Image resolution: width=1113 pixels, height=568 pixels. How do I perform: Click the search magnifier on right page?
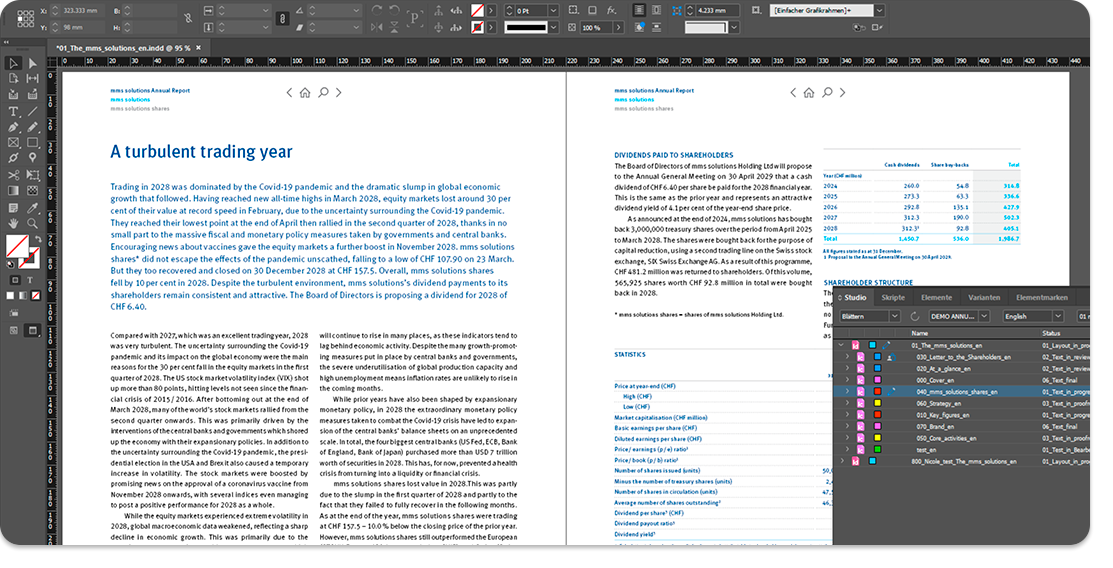tap(827, 92)
